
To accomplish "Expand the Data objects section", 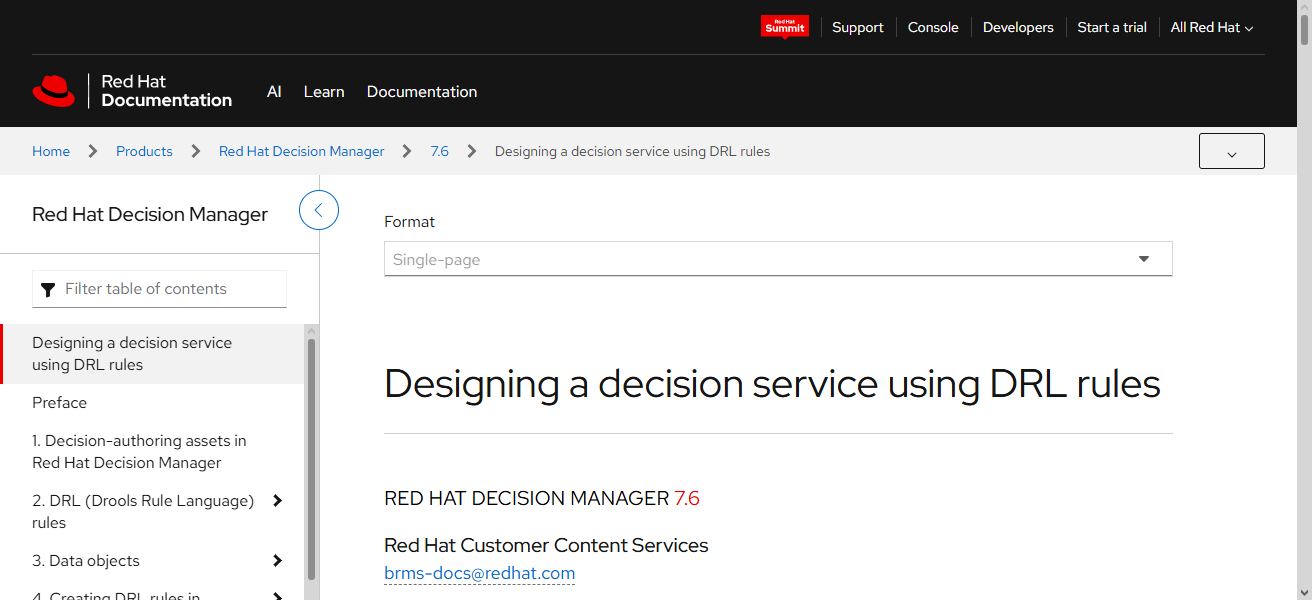I will [277, 560].
